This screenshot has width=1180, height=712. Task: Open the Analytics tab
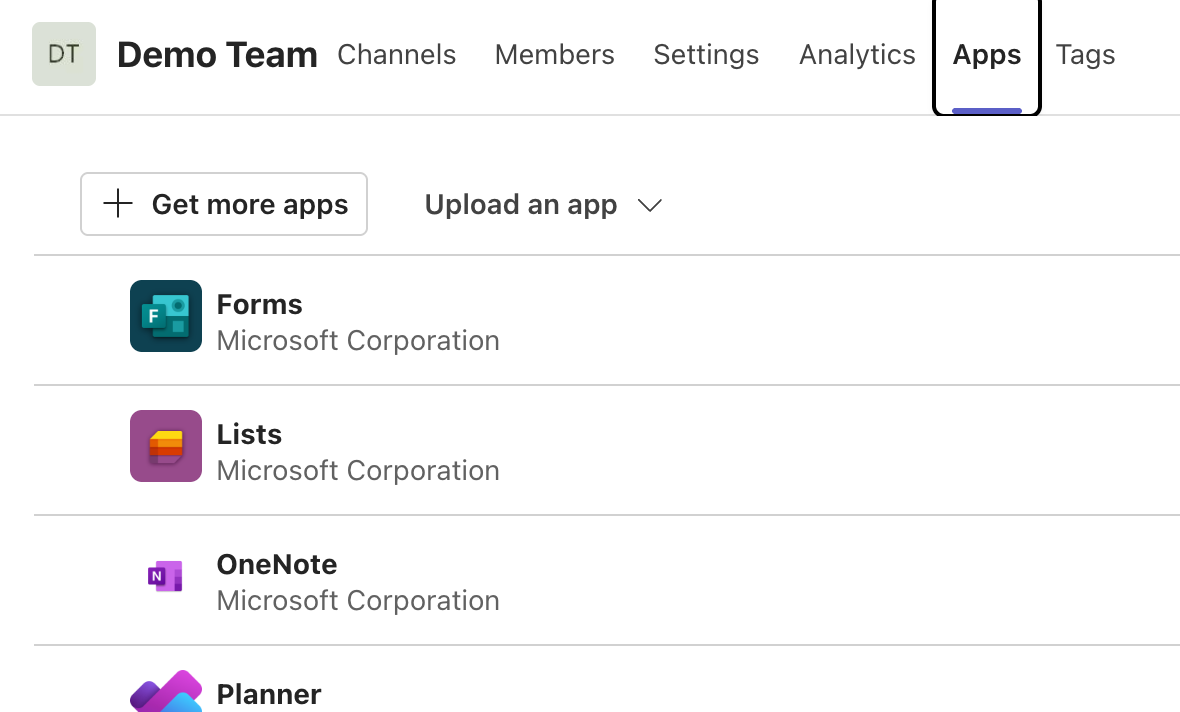857,55
